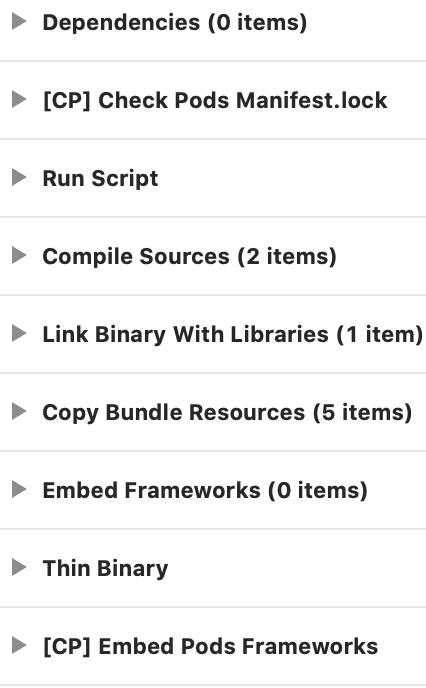Expand the Embed Frameworks disclosure triangle
This screenshot has width=426, height=688.
click(19, 489)
